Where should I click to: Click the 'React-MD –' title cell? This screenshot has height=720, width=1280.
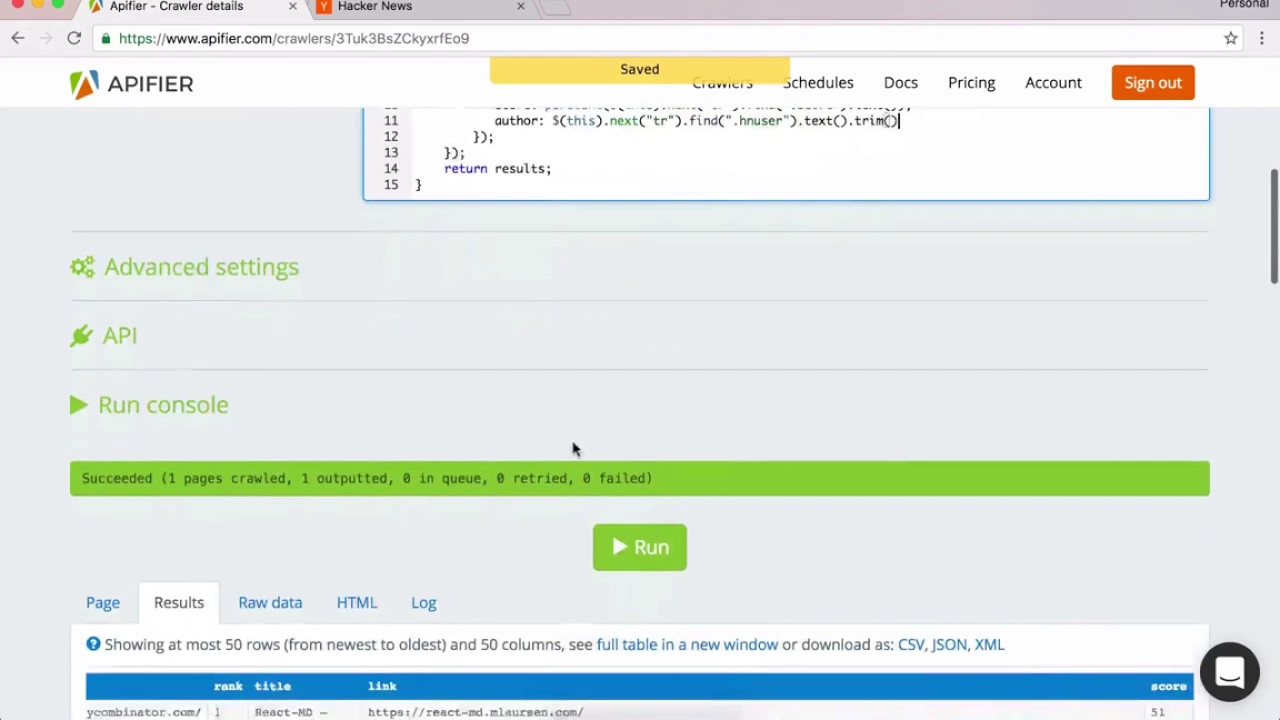pyautogui.click(x=291, y=712)
